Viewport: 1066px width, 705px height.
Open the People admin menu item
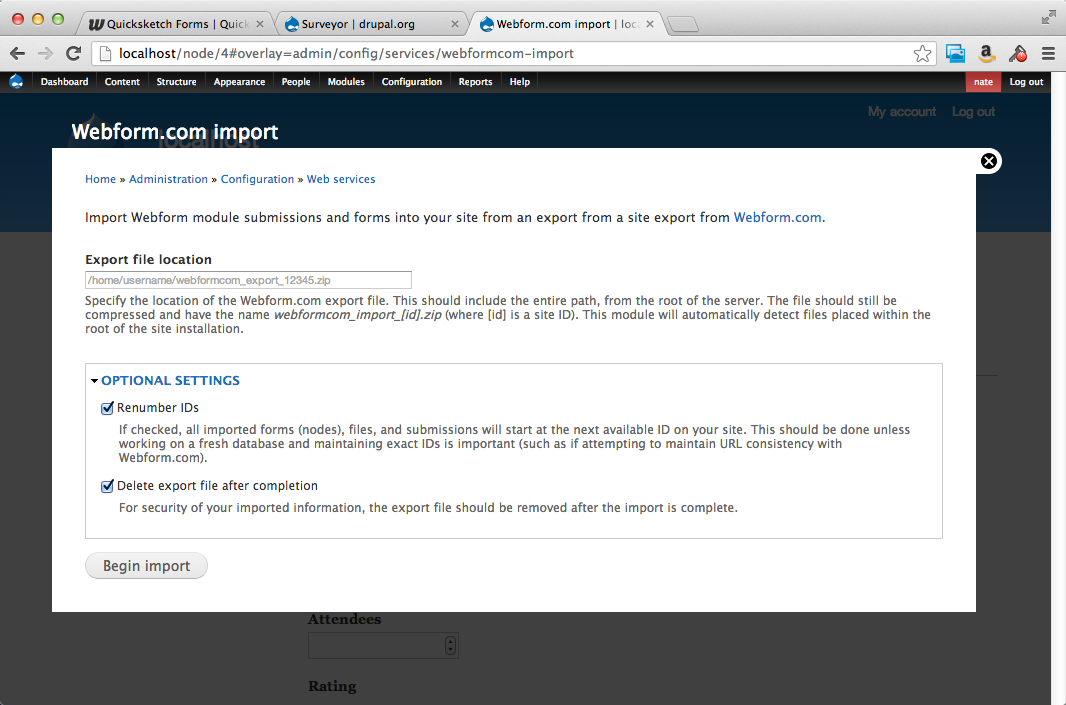[296, 82]
